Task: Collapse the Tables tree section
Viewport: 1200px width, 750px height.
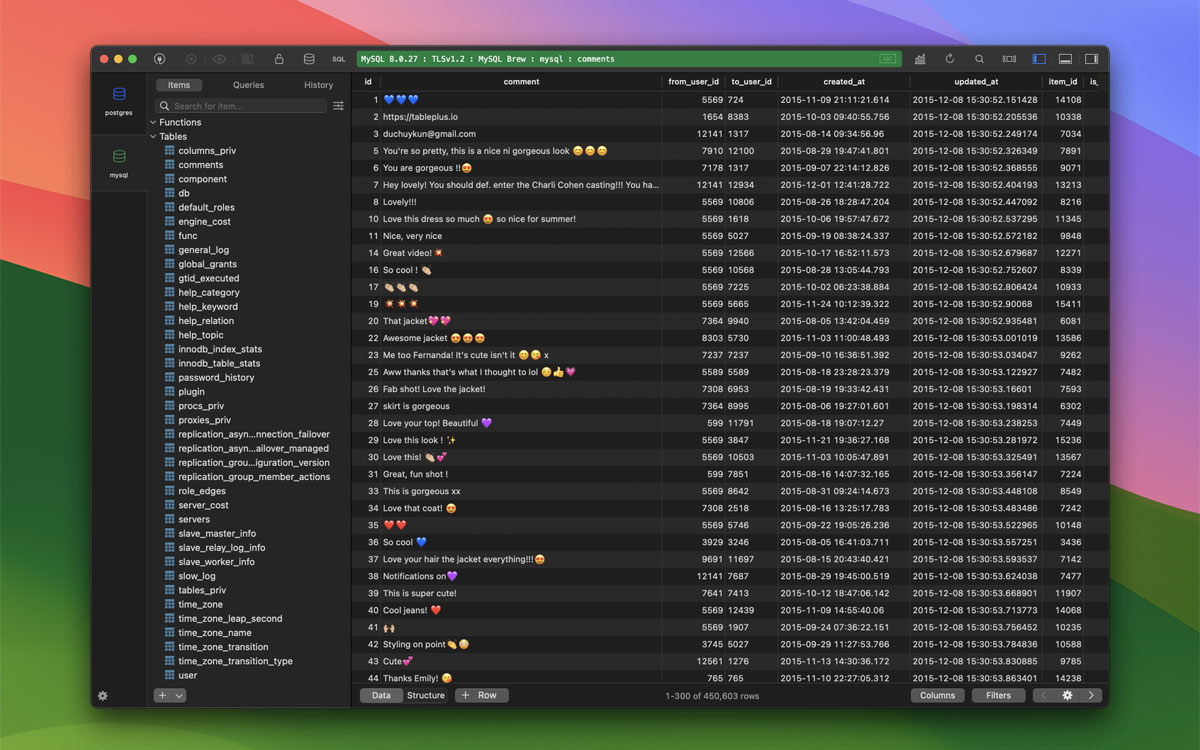Action: click(153, 136)
